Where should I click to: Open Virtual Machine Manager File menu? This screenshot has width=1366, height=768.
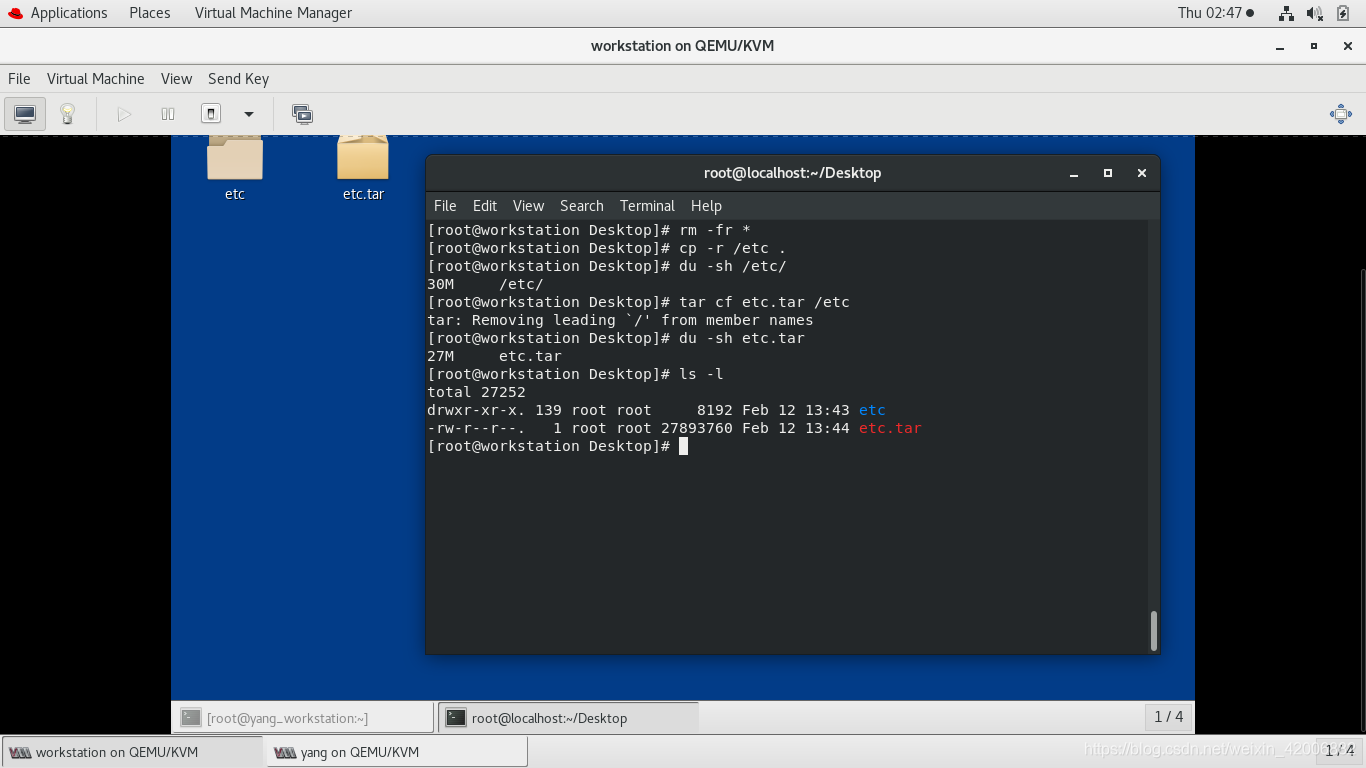(19, 79)
